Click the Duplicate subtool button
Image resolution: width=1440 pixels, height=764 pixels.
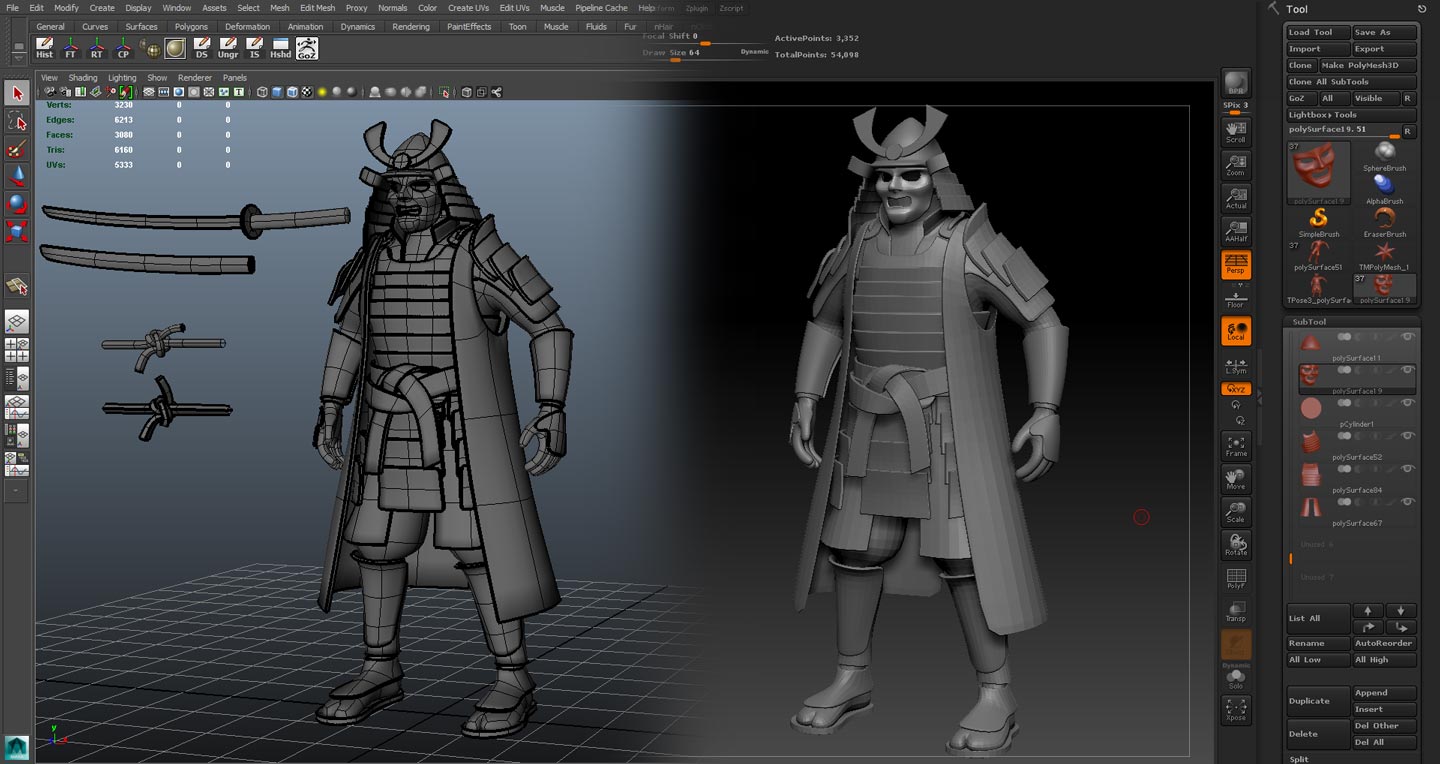pyautogui.click(x=1317, y=701)
